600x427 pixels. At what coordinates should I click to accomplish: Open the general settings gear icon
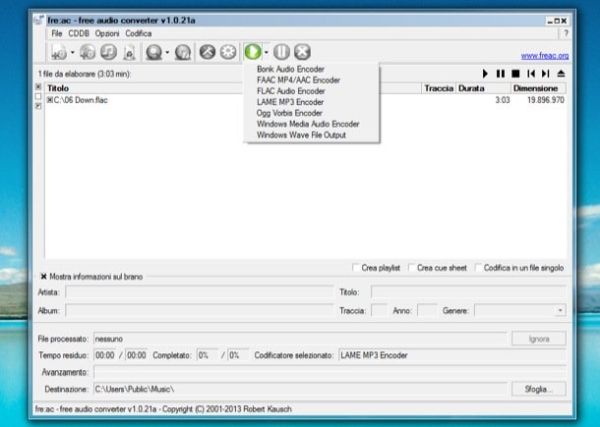[228, 52]
